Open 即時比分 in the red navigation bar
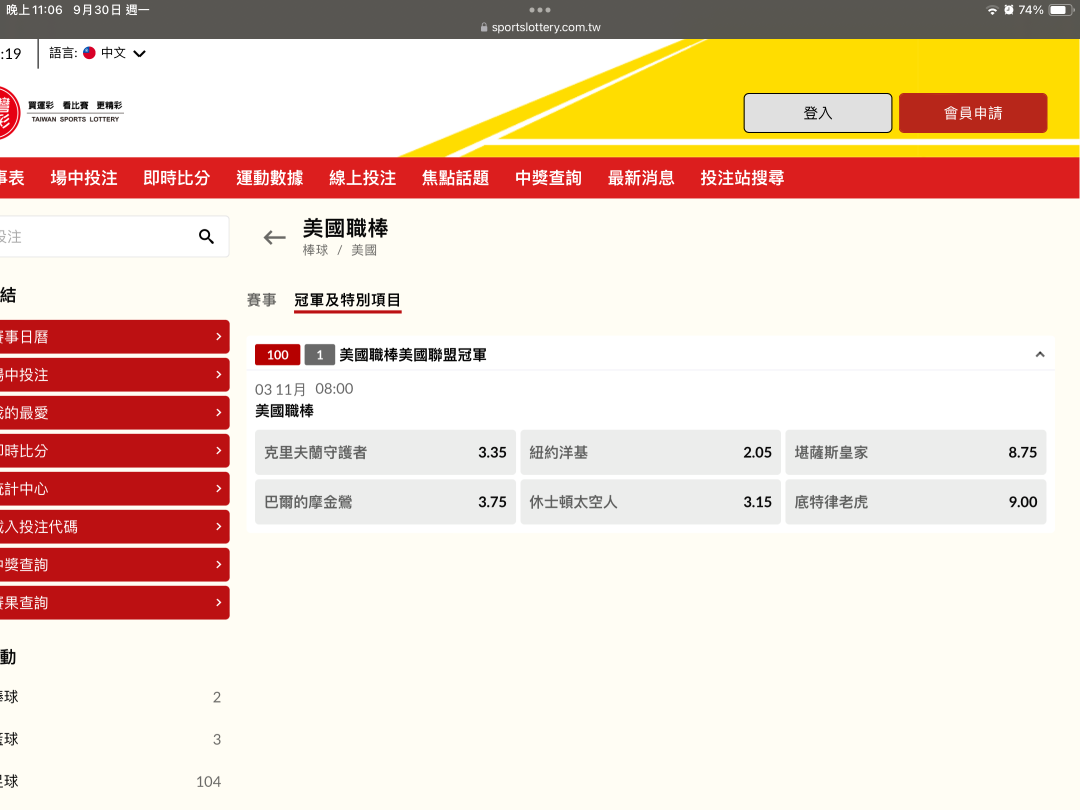Image resolution: width=1080 pixels, height=810 pixels. (x=177, y=178)
